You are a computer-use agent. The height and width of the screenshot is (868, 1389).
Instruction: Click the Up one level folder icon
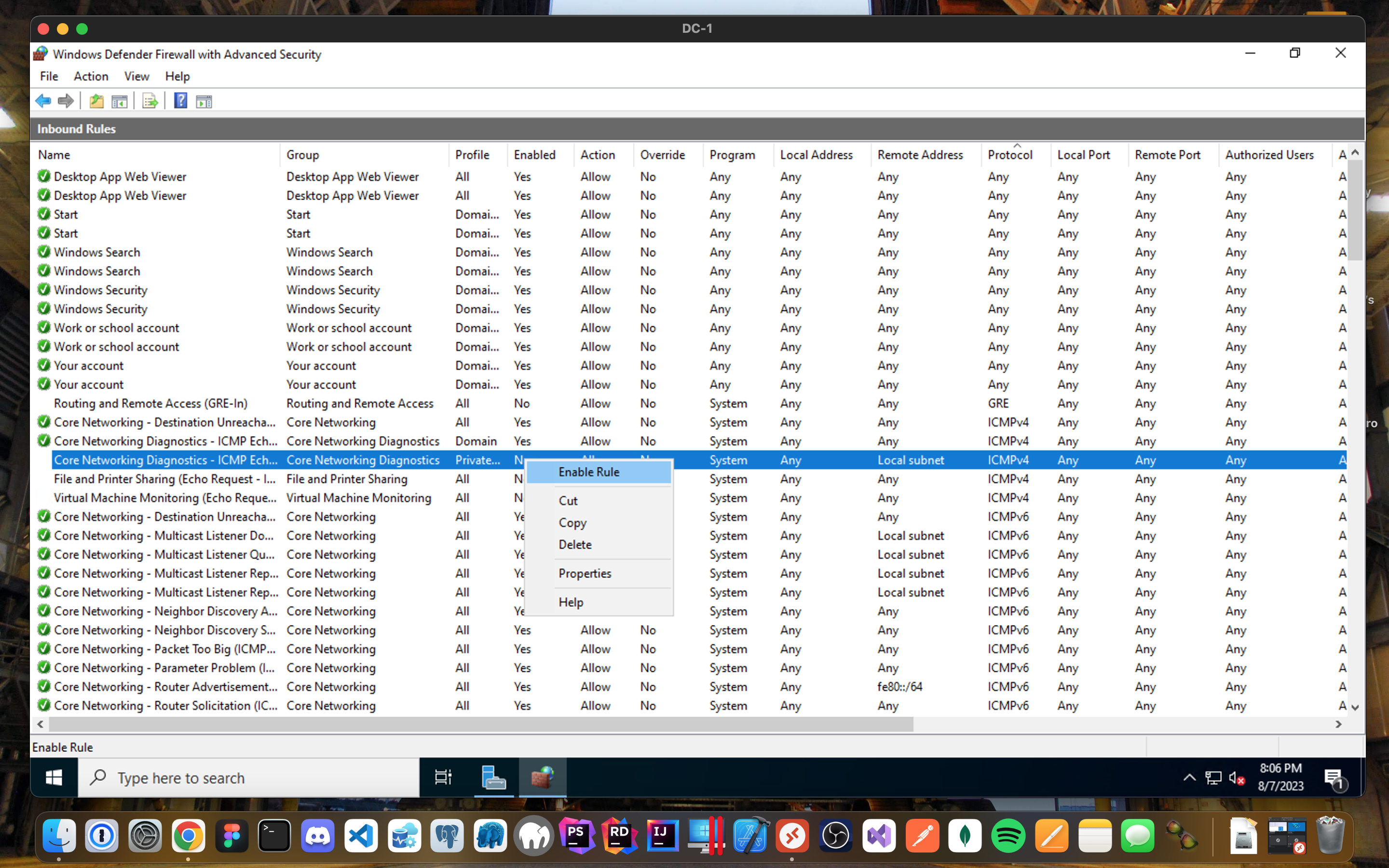pyautogui.click(x=96, y=101)
